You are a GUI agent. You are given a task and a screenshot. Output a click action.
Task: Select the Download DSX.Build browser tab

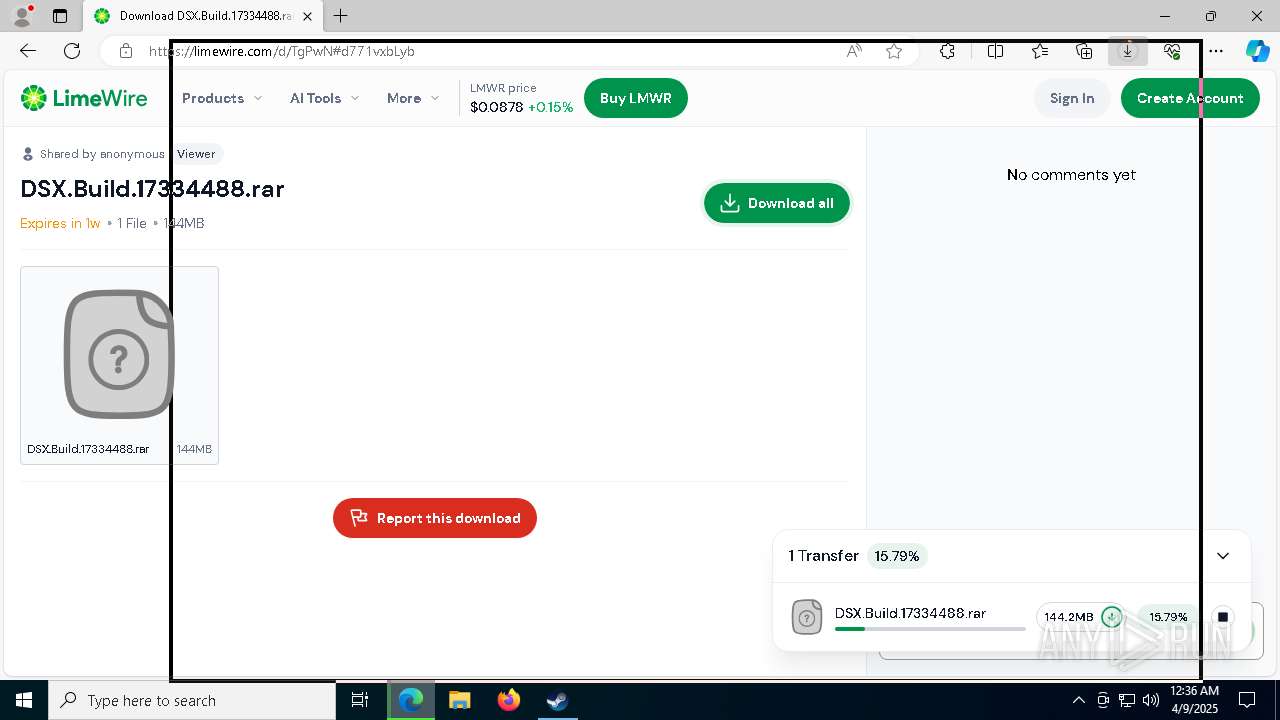click(x=203, y=16)
